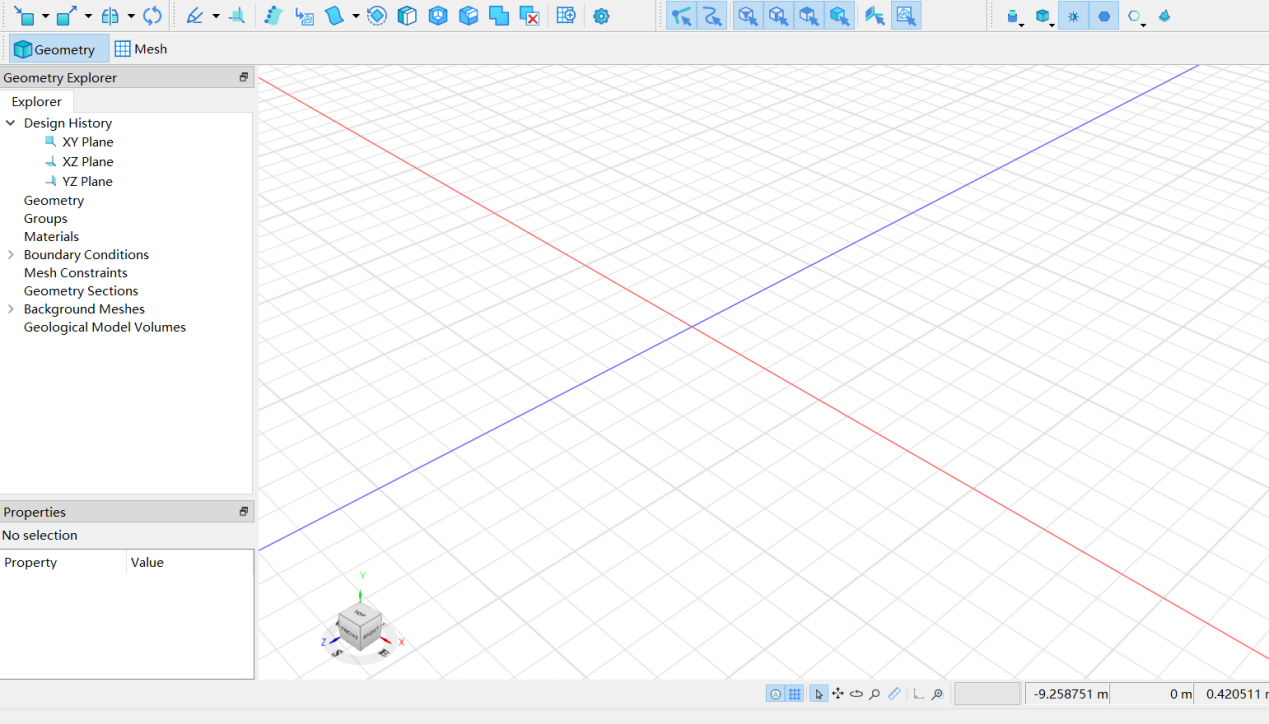1269x724 pixels.
Task: Open dropdown arrow next to mirror tool
Action: tap(131, 16)
